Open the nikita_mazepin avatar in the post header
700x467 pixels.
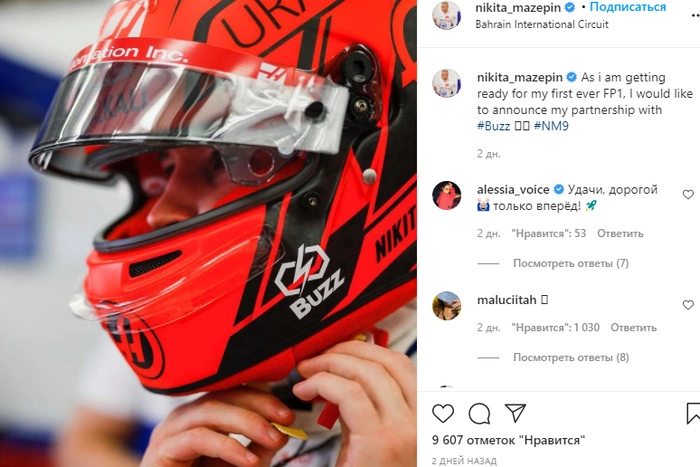tap(446, 15)
